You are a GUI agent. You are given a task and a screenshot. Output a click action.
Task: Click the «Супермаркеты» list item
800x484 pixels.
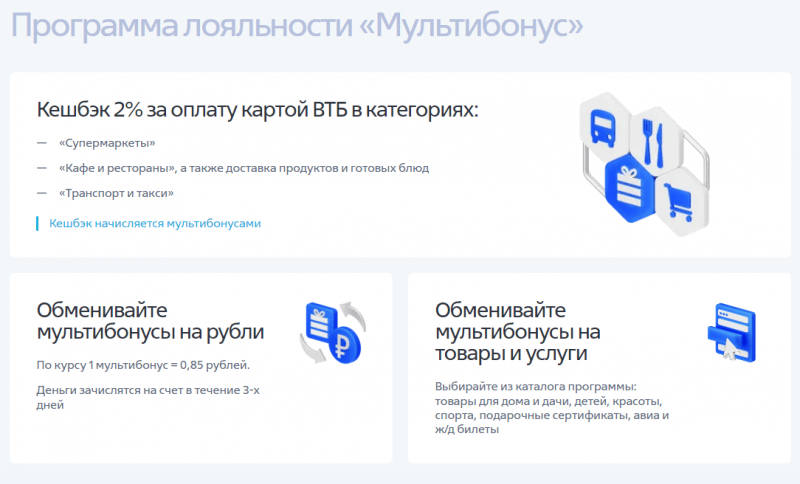(107, 143)
